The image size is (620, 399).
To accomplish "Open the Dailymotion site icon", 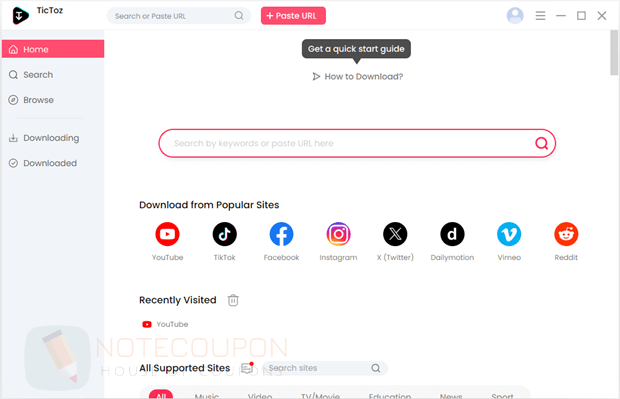I will pyautogui.click(x=452, y=234).
